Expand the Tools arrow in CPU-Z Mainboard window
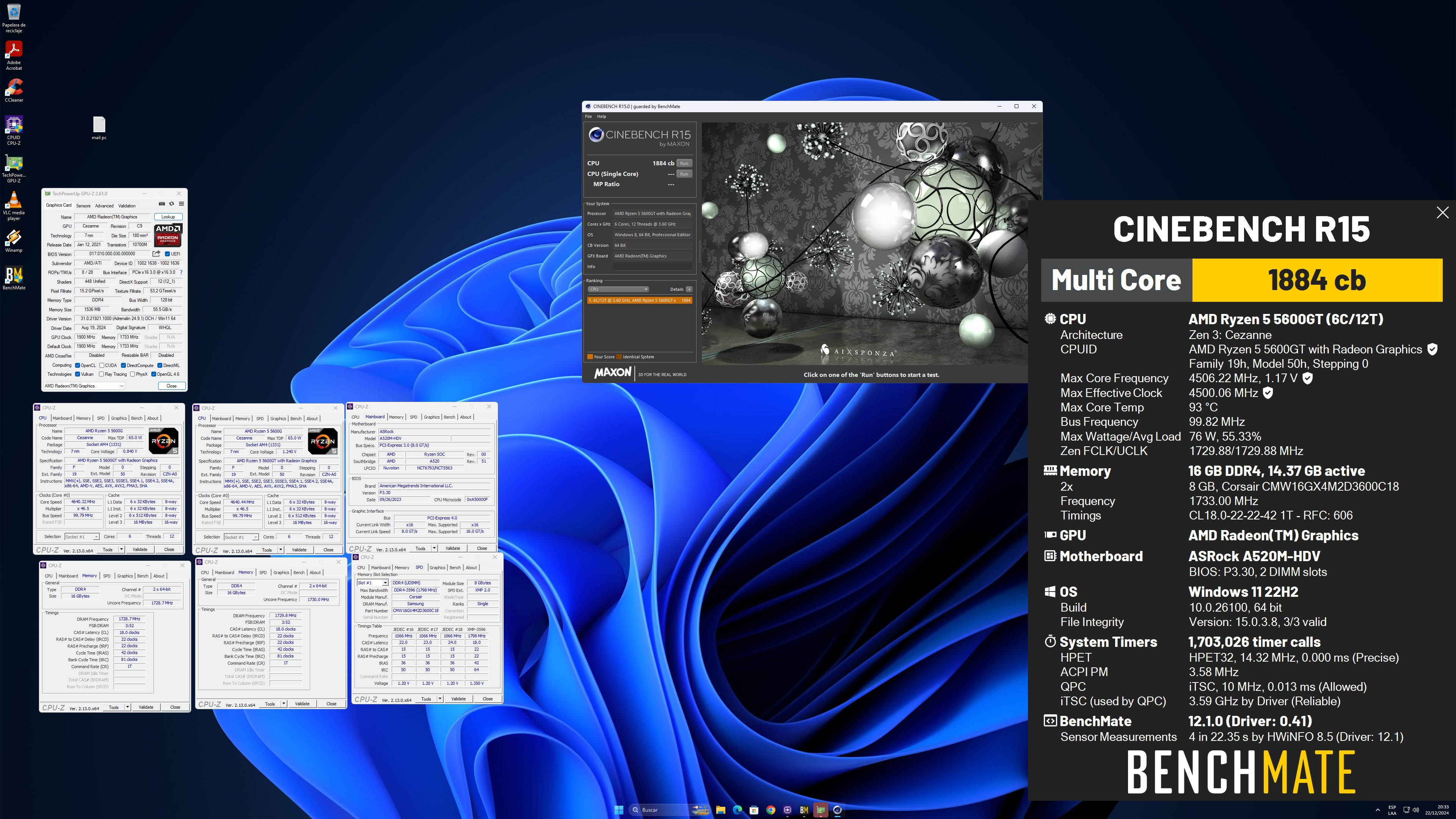This screenshot has width=1456, height=819. click(x=434, y=548)
